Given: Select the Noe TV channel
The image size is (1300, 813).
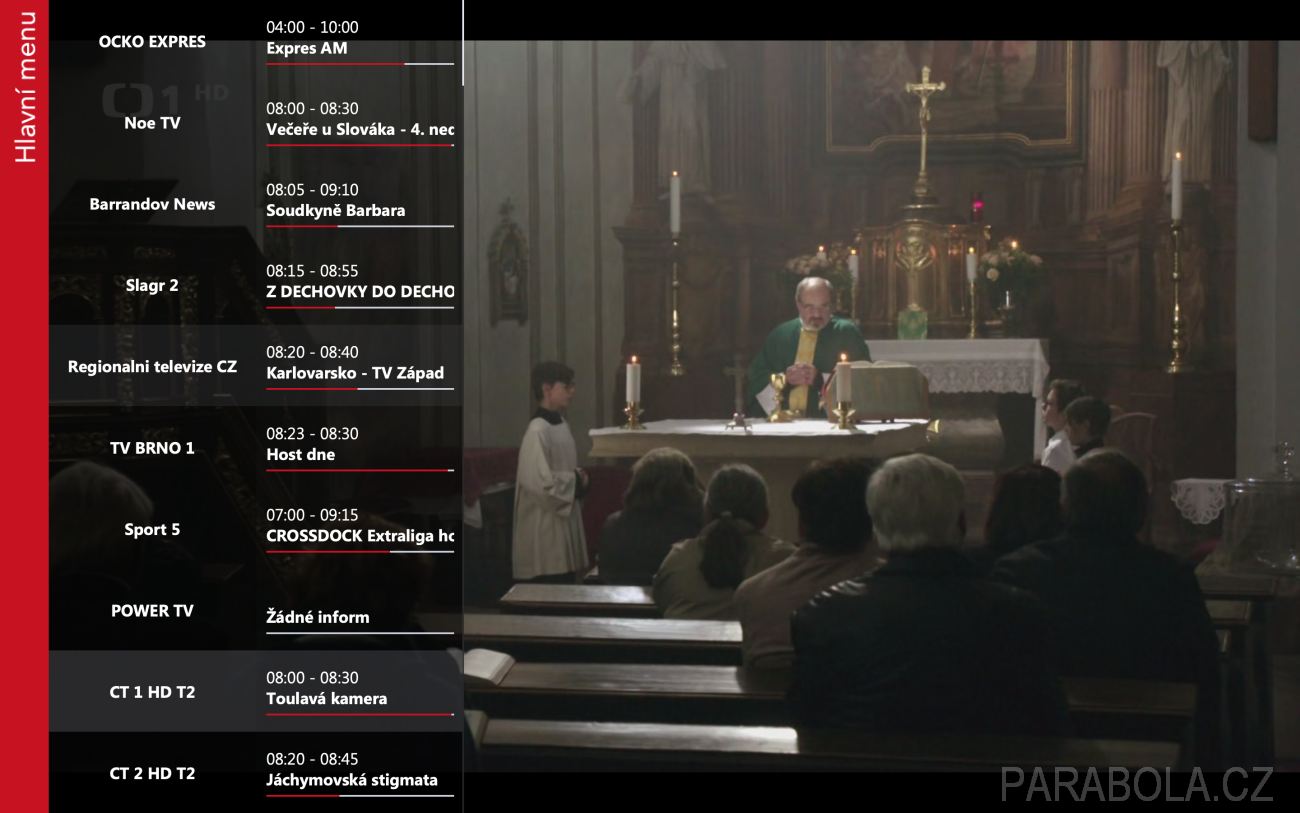Looking at the screenshot, I should (152, 123).
